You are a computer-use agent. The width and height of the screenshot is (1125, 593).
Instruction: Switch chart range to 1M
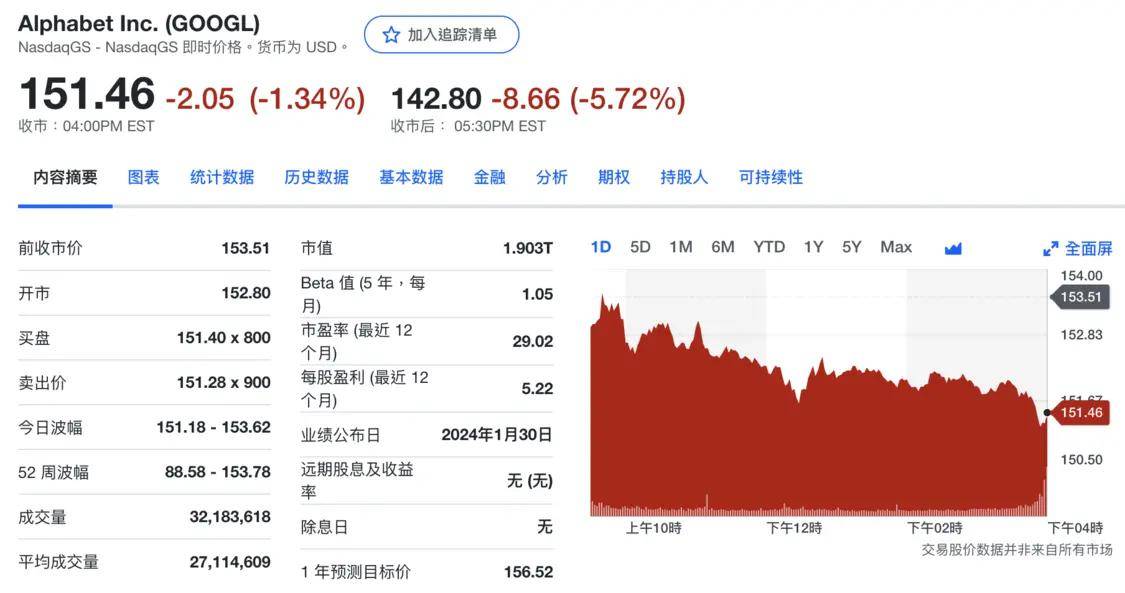coord(681,247)
